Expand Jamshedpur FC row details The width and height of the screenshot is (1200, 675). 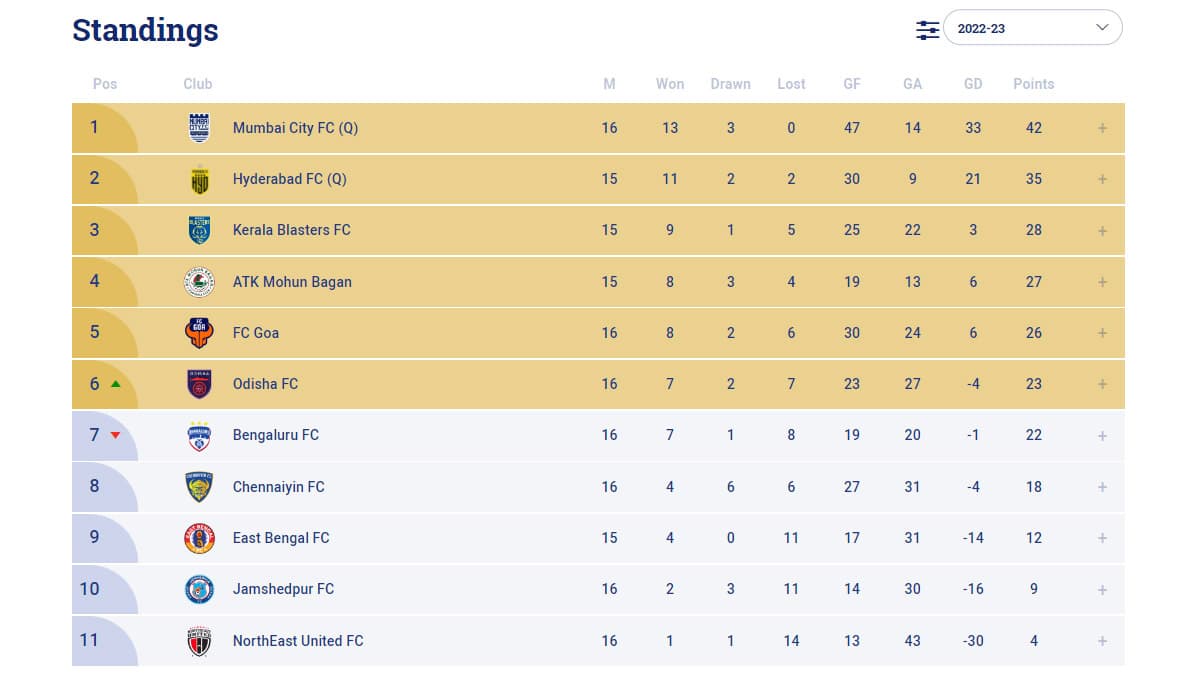click(1102, 590)
